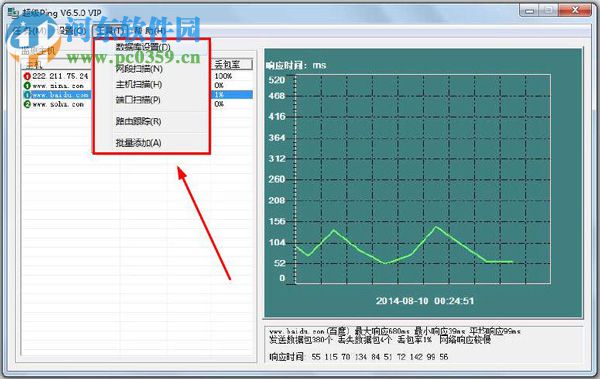Screen dimensions: 600x379
Task: Choose 路由跟踪(R) menu entry
Action: tap(139, 121)
